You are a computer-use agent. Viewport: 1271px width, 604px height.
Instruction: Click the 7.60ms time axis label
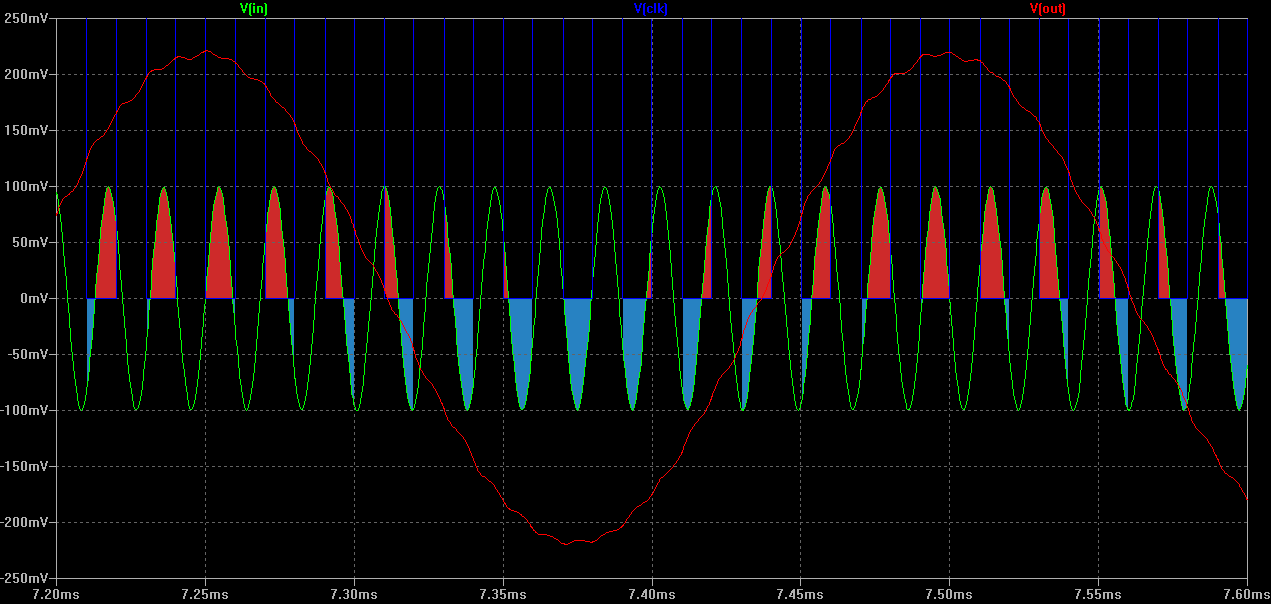(x=1247, y=594)
